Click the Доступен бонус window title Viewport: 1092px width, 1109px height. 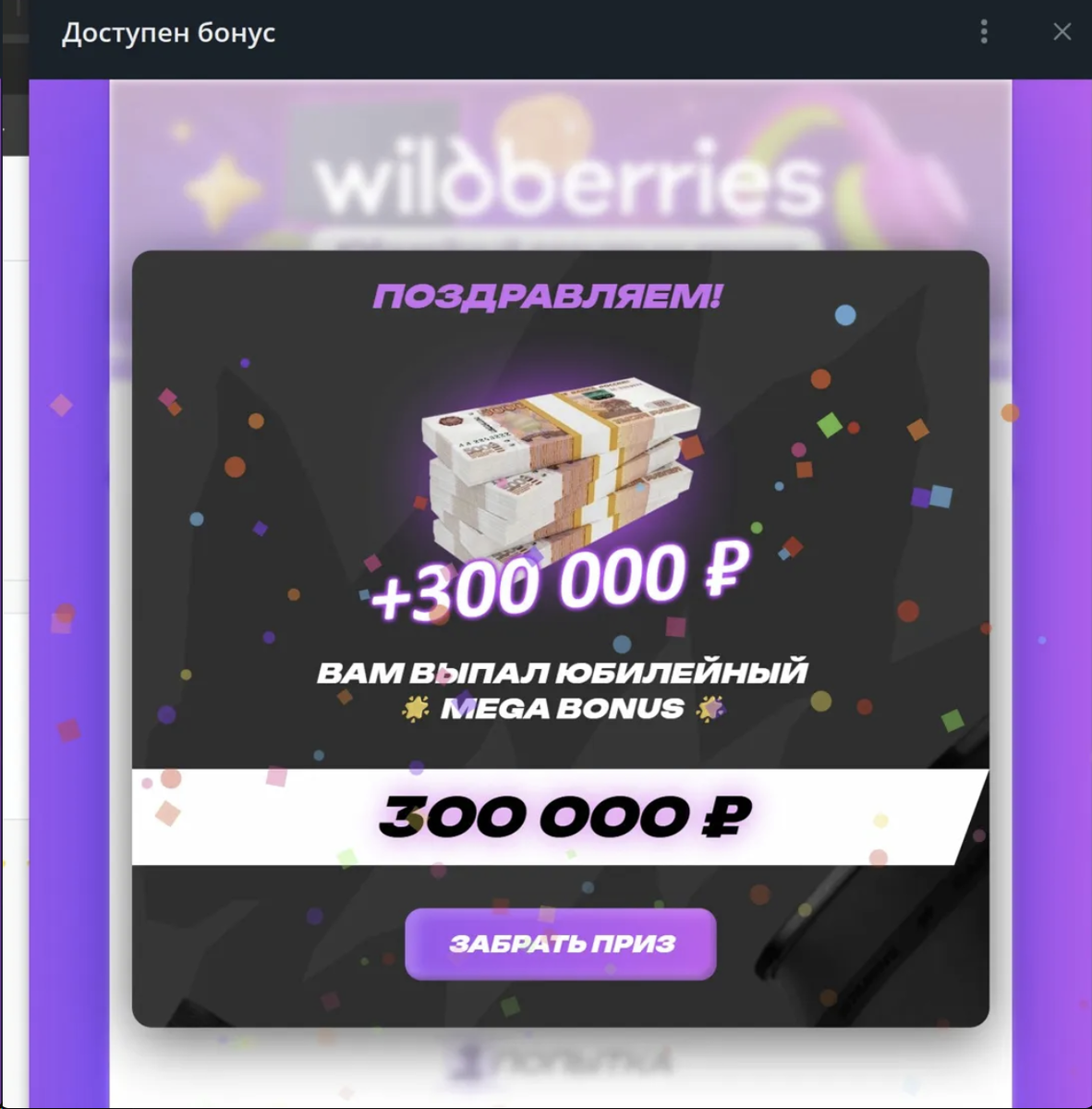pyautogui.click(x=168, y=33)
